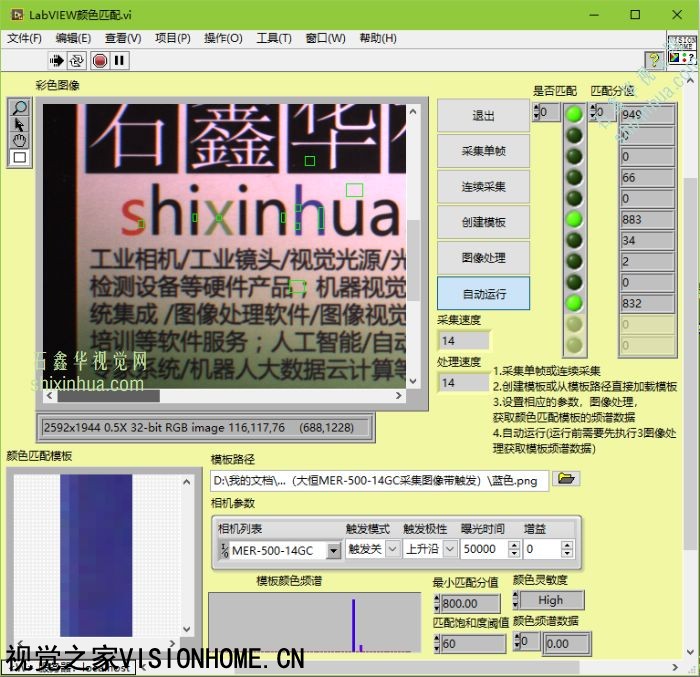Click the 创建模板 button

point(483,222)
